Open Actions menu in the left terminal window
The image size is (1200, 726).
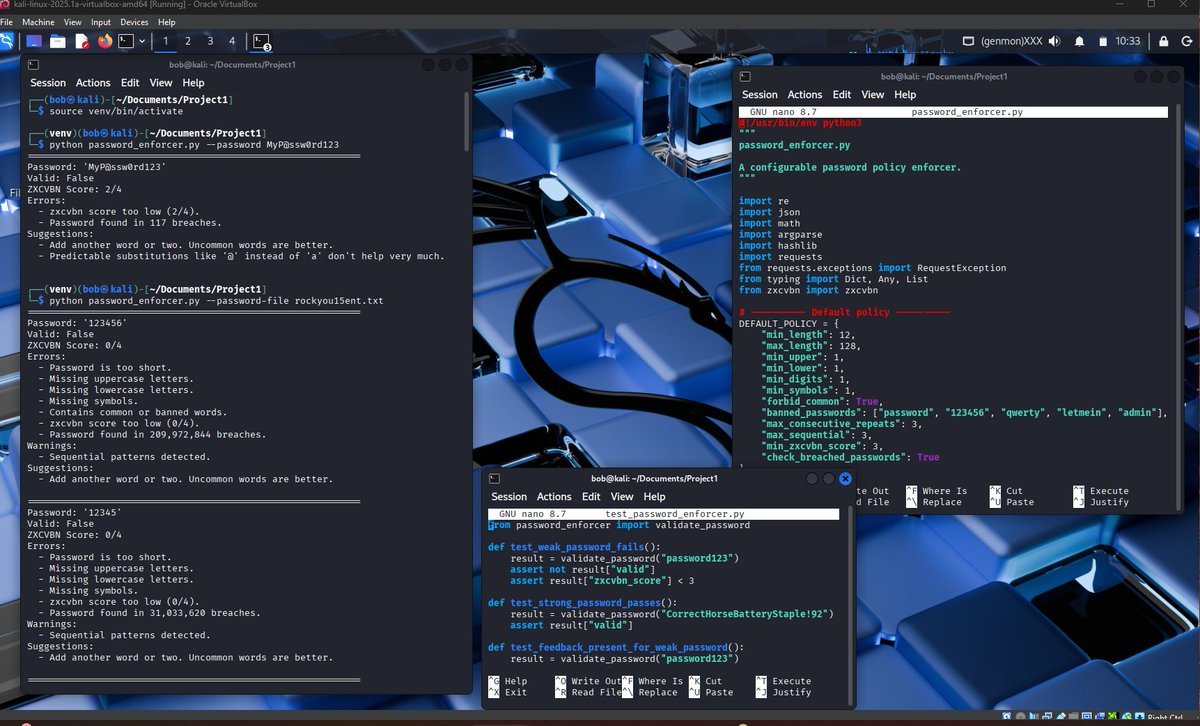point(93,83)
